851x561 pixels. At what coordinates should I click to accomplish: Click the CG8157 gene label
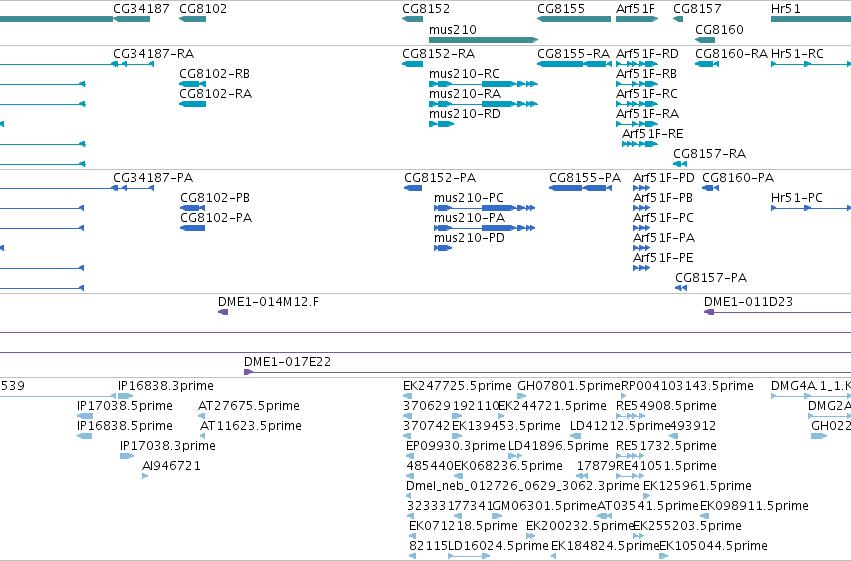tap(697, 9)
